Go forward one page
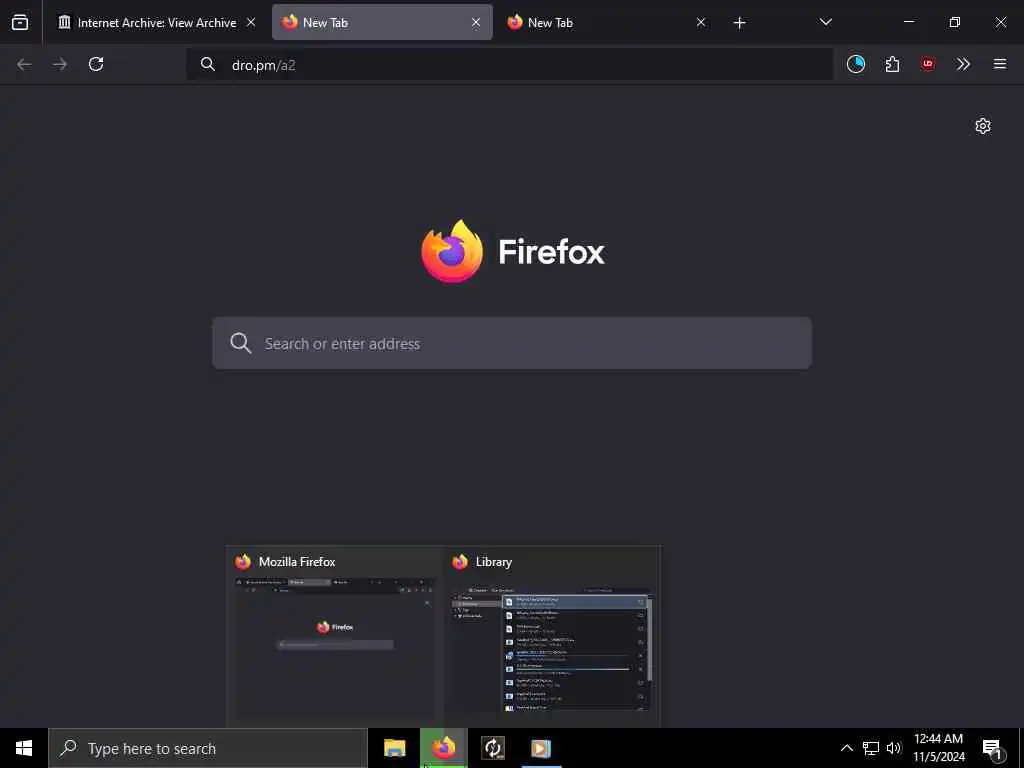The image size is (1024, 768). tap(60, 64)
